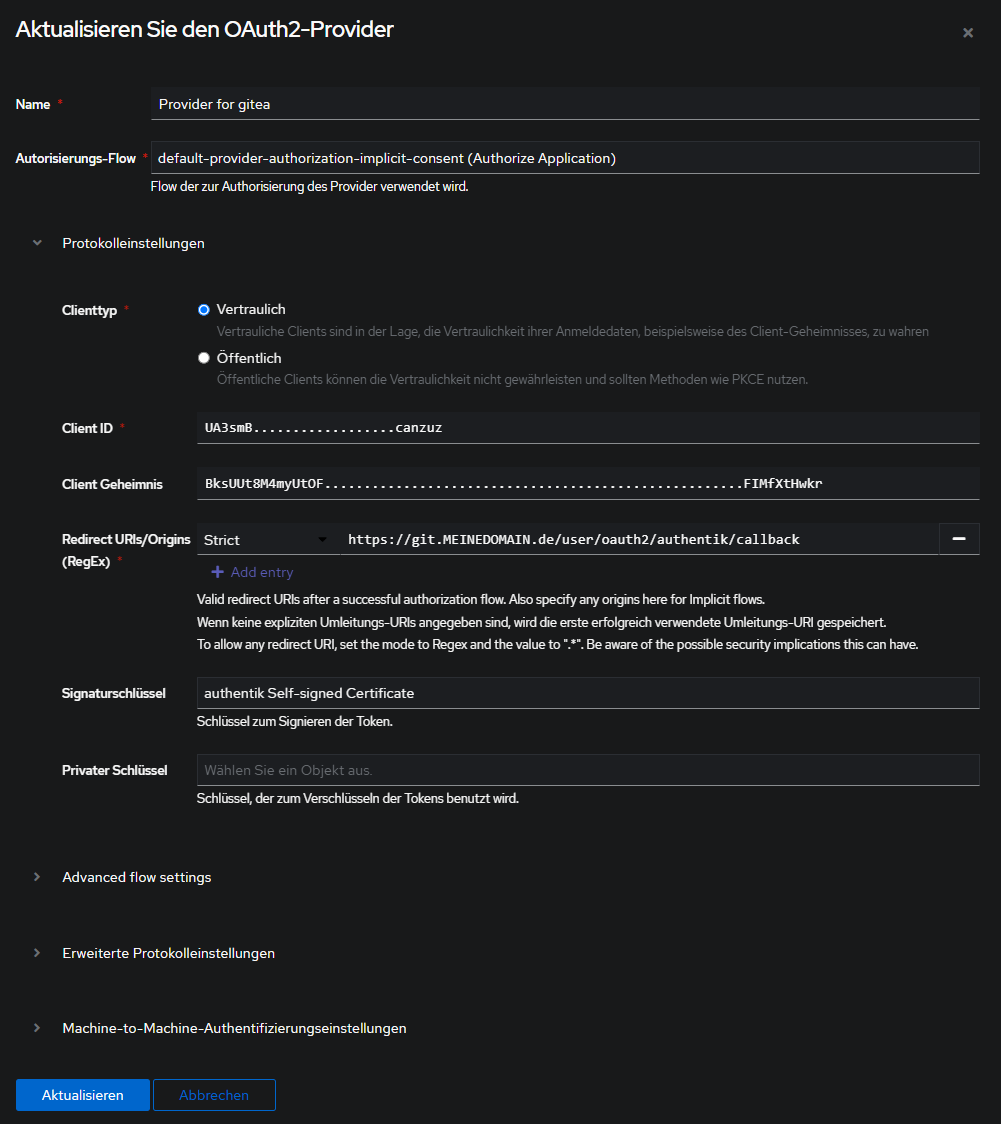Image resolution: width=1001 pixels, height=1124 pixels.
Task: Click into the Client Geheimnis field
Action: click(x=587, y=484)
